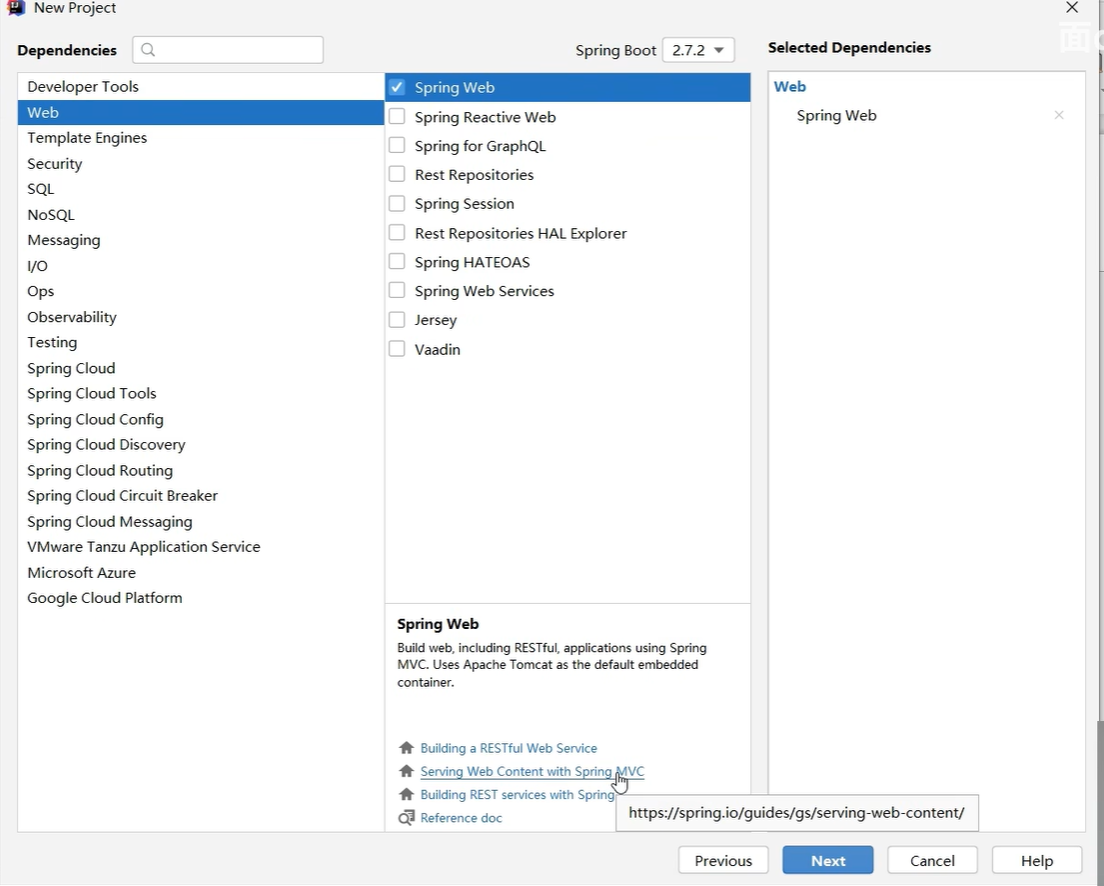Enable Spring Web Services checkbox
The image size is (1104, 886).
(397, 290)
